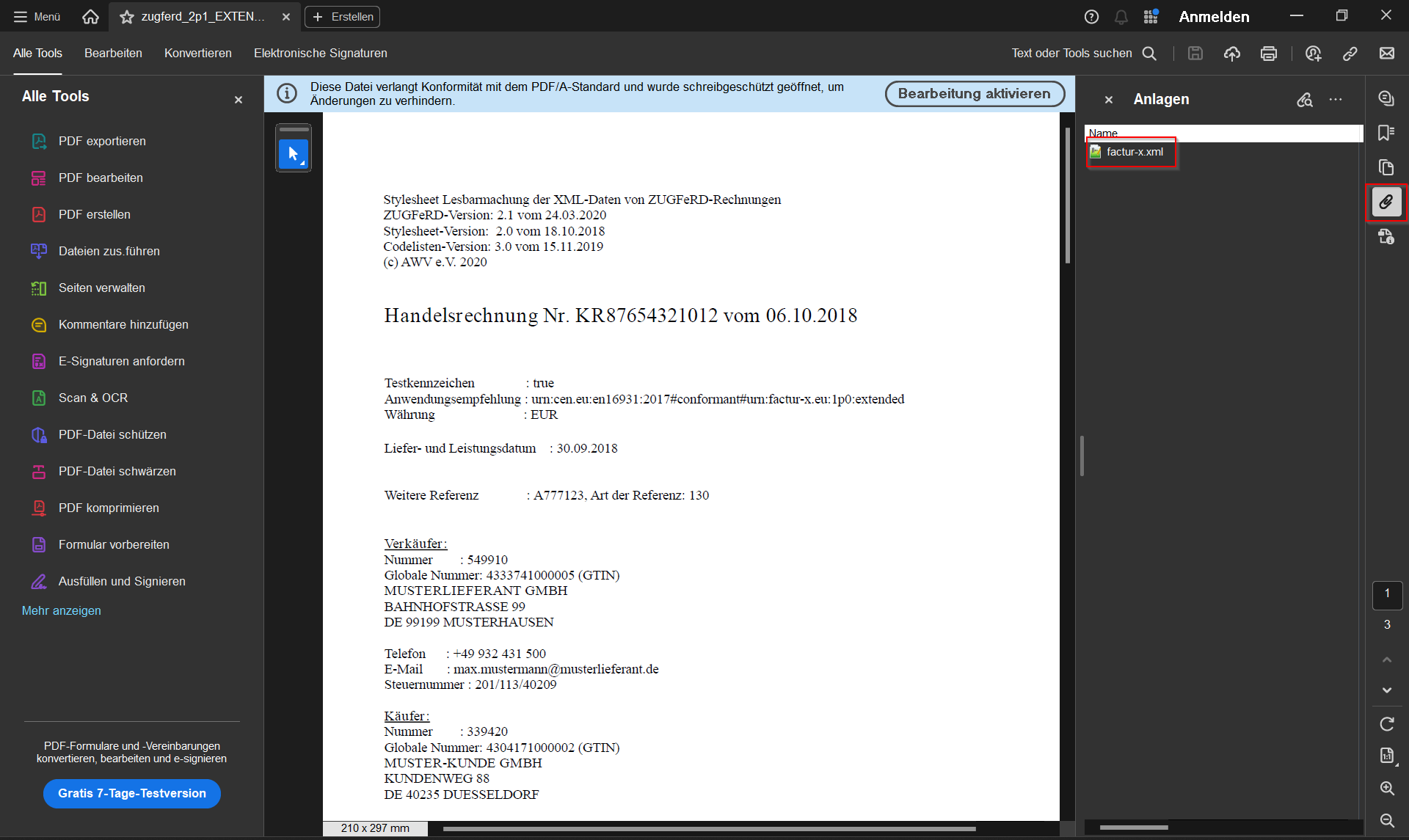Open the Bearbeiten menu
Image resolution: width=1409 pixels, height=840 pixels.
pos(113,53)
